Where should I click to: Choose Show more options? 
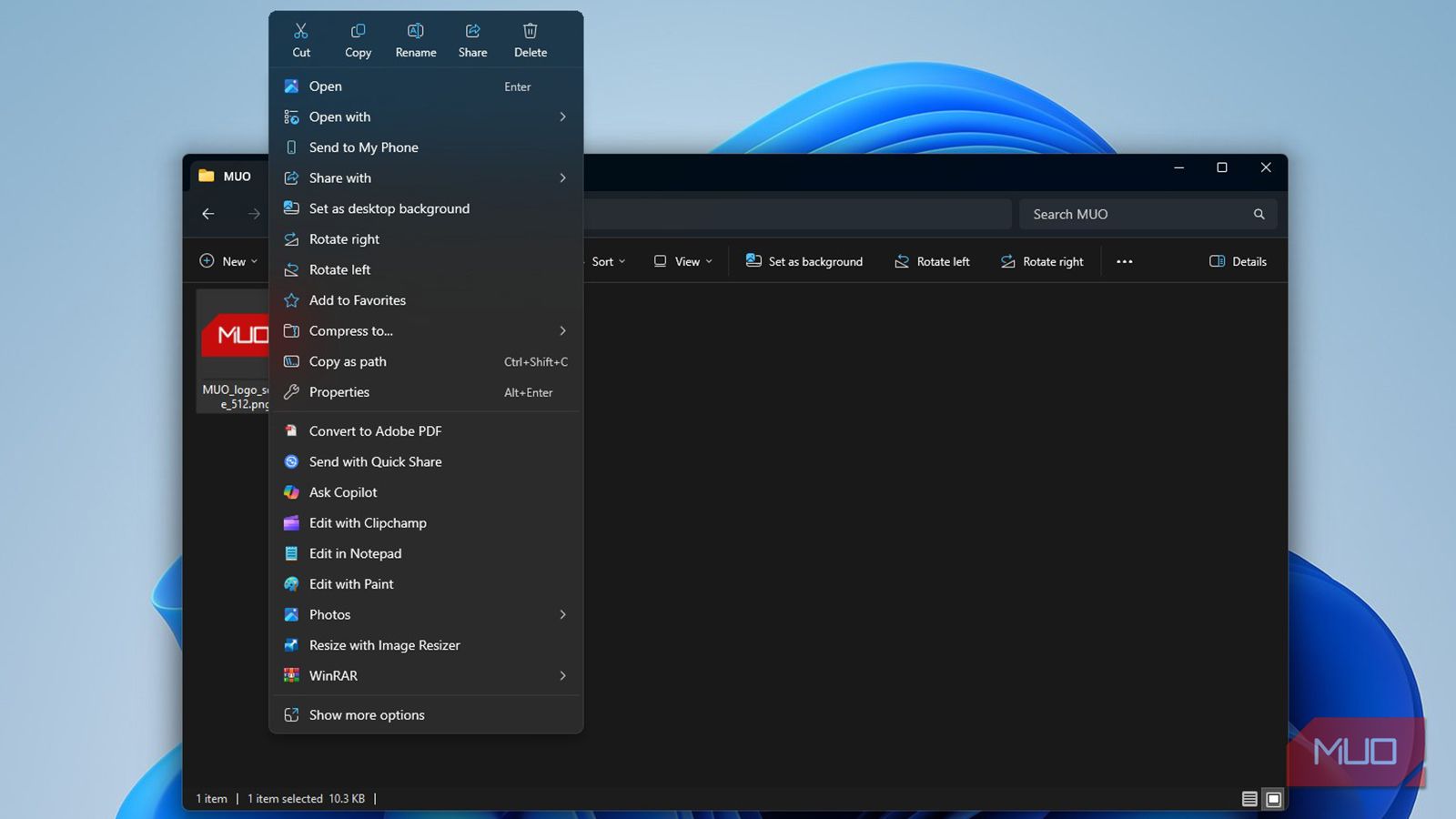[367, 715]
